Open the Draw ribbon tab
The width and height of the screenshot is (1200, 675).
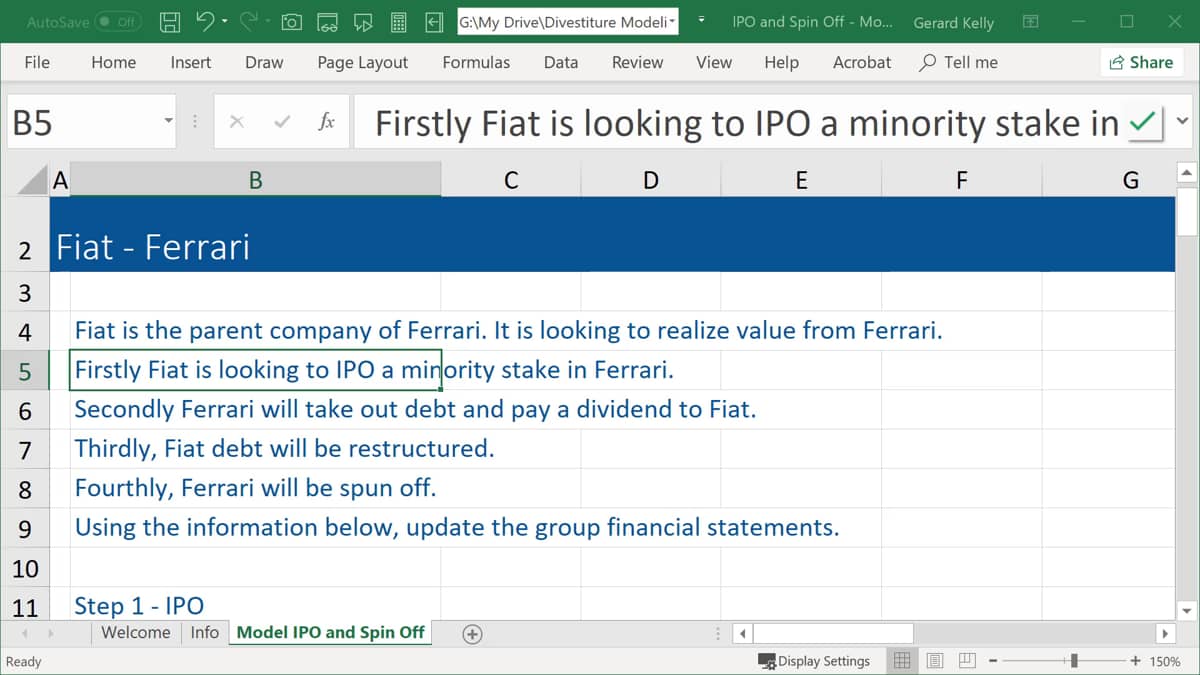pos(264,62)
